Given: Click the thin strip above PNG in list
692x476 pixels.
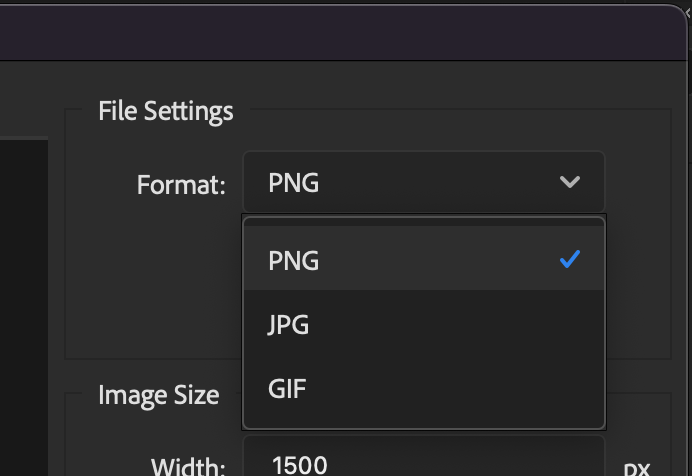Looking at the screenshot, I should point(424,222).
